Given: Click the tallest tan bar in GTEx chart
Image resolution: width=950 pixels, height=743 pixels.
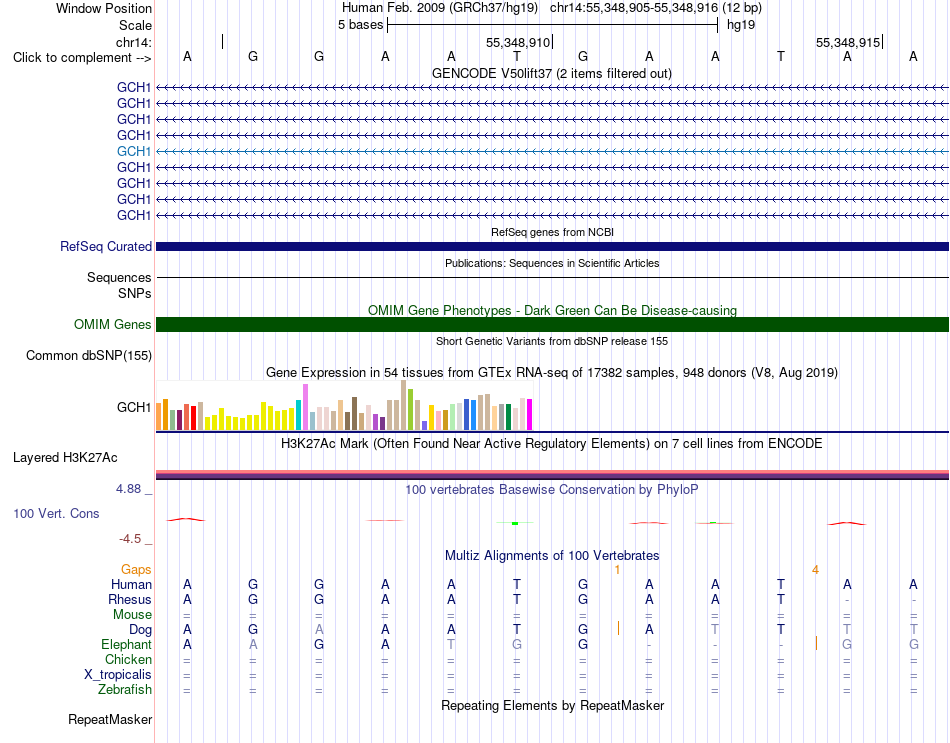Looking at the screenshot, I should [404, 405].
